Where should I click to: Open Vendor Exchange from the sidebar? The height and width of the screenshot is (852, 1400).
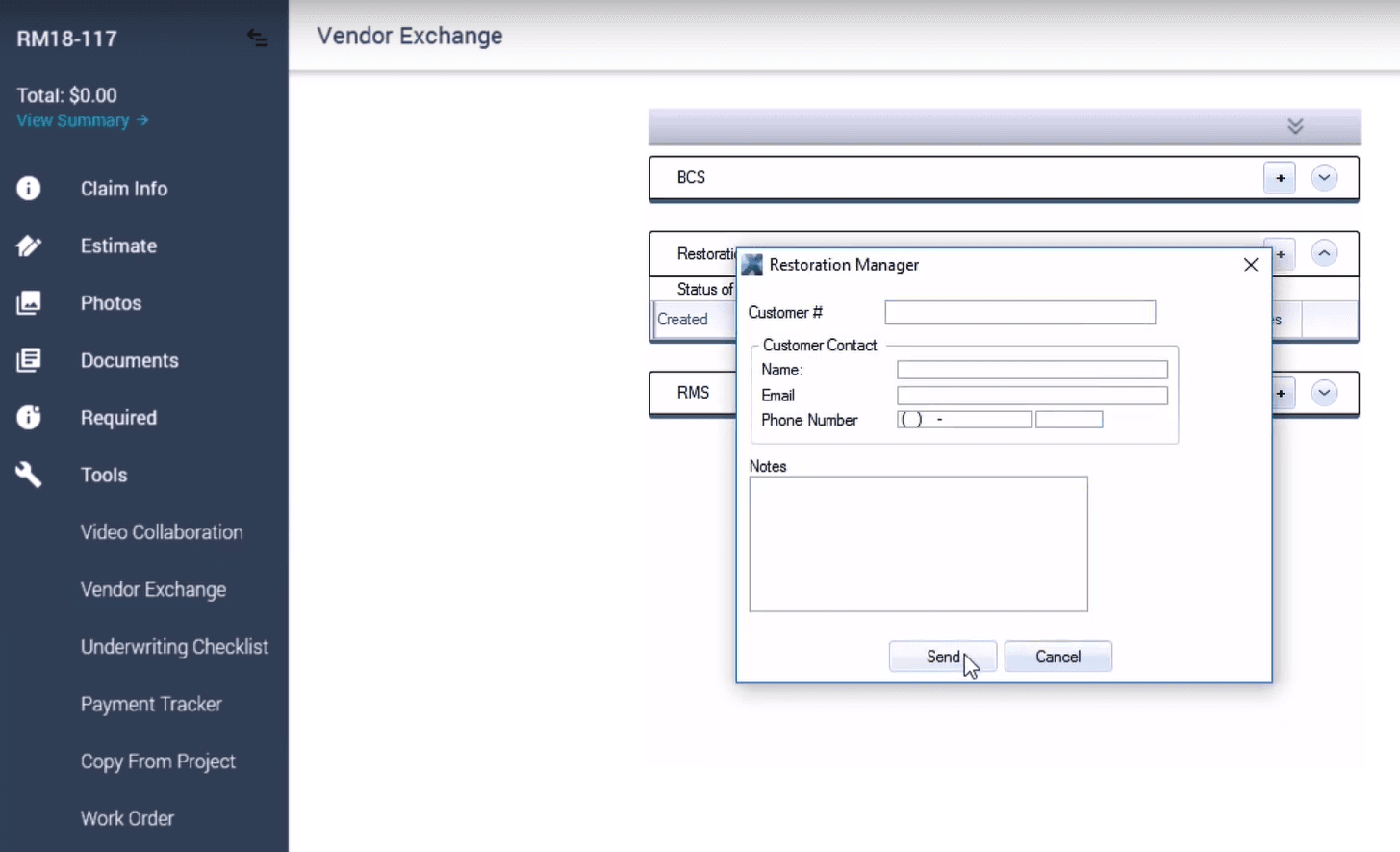[x=153, y=589]
